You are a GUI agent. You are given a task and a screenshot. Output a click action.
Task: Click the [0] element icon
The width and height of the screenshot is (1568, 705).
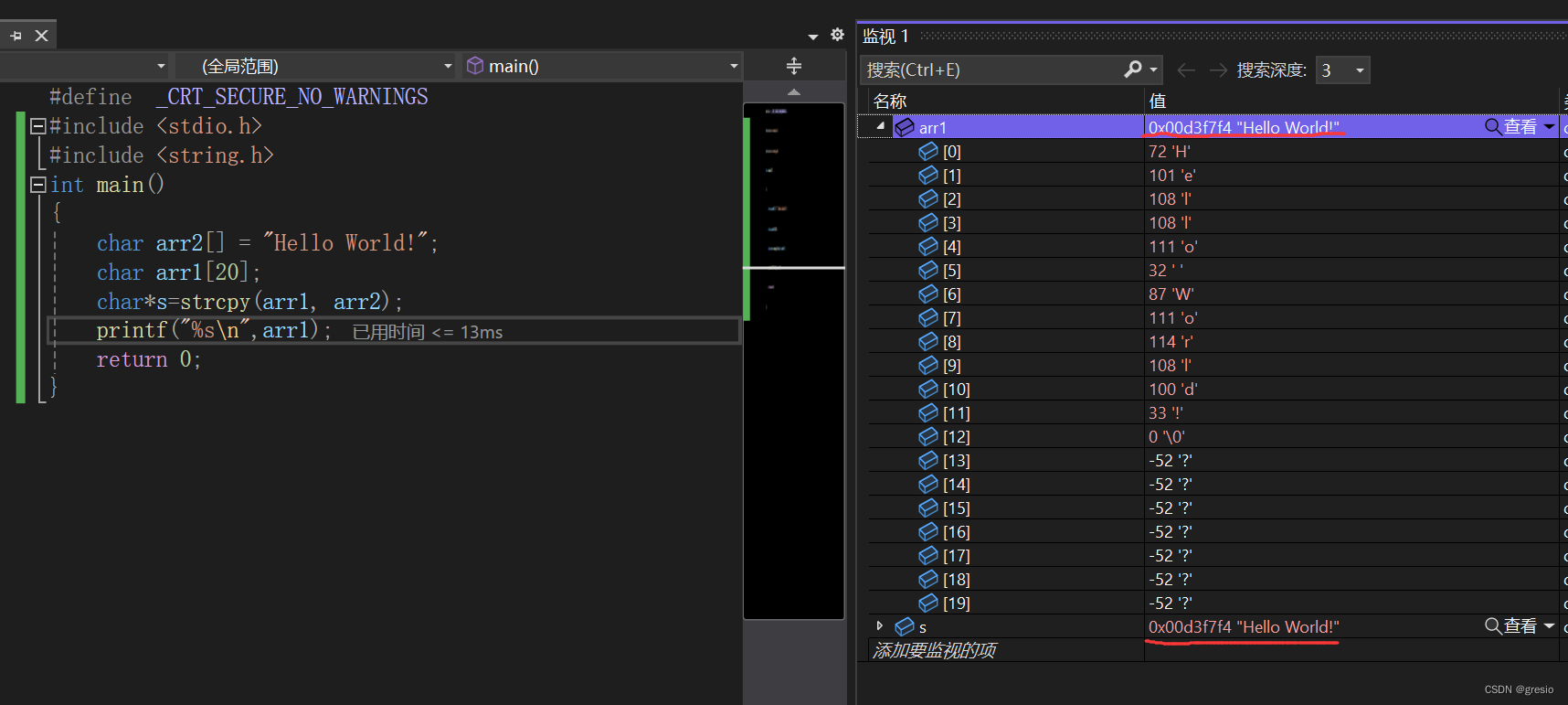[x=928, y=151]
